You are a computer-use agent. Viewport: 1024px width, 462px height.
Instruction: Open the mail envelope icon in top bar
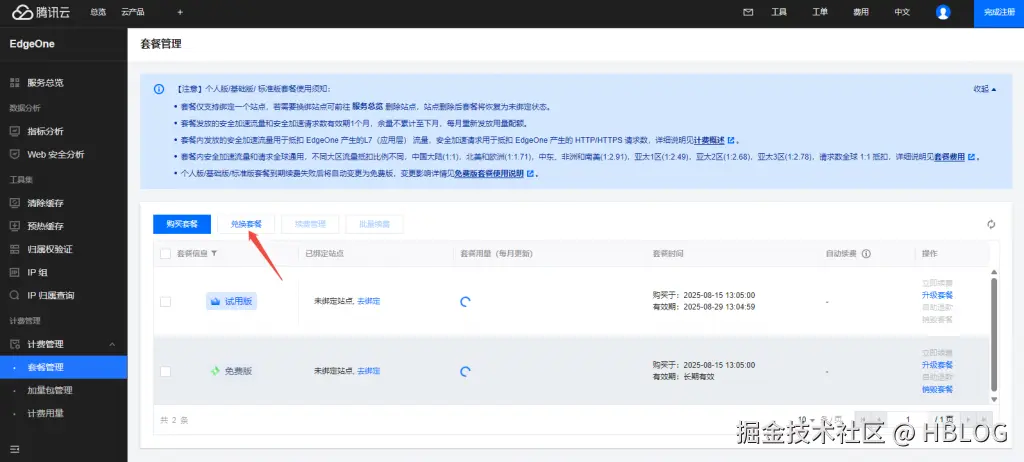click(748, 12)
